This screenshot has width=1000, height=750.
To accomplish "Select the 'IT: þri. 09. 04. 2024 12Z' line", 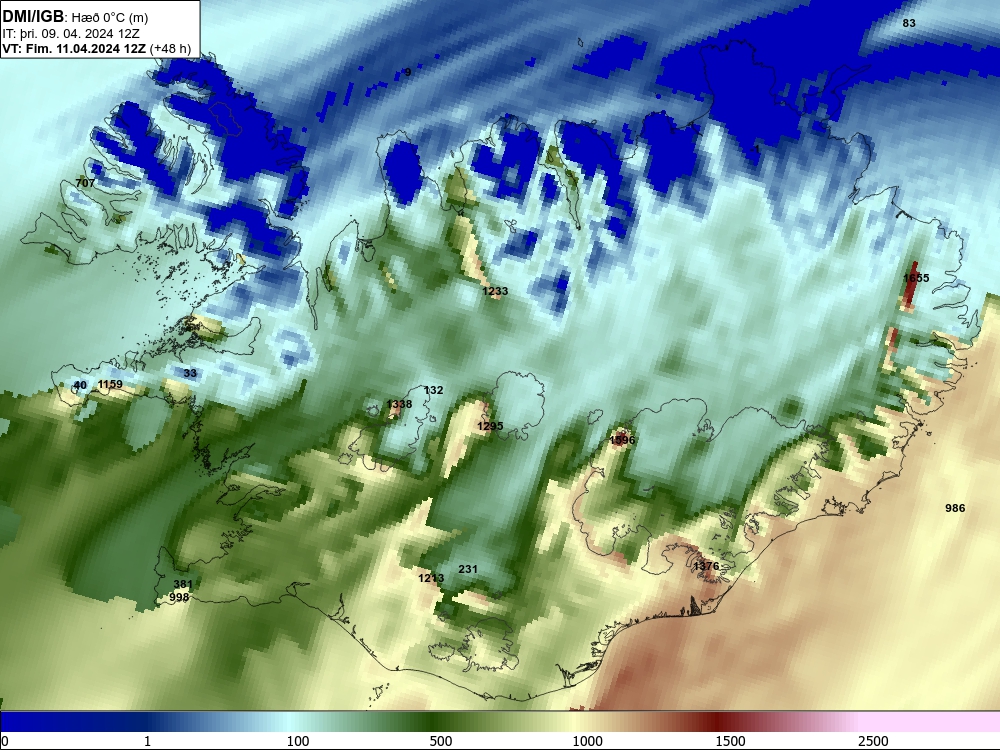I will point(71,34).
